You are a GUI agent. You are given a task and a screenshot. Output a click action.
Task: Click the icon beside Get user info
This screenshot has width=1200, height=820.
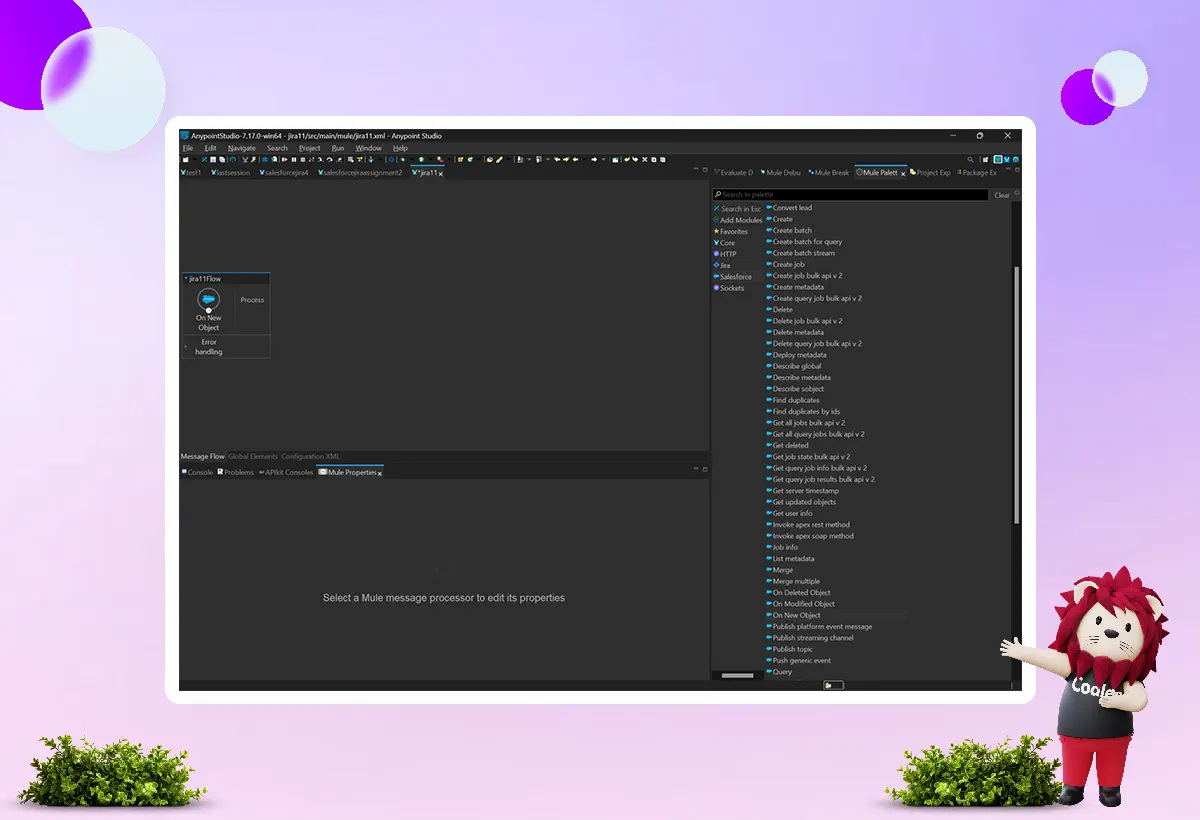(x=769, y=513)
